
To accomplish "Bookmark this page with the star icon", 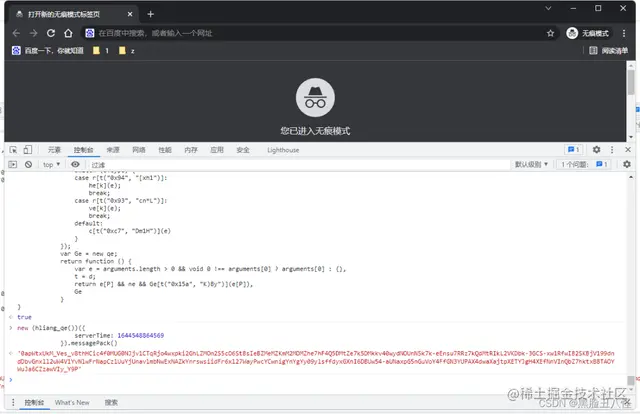I will click(550, 33).
